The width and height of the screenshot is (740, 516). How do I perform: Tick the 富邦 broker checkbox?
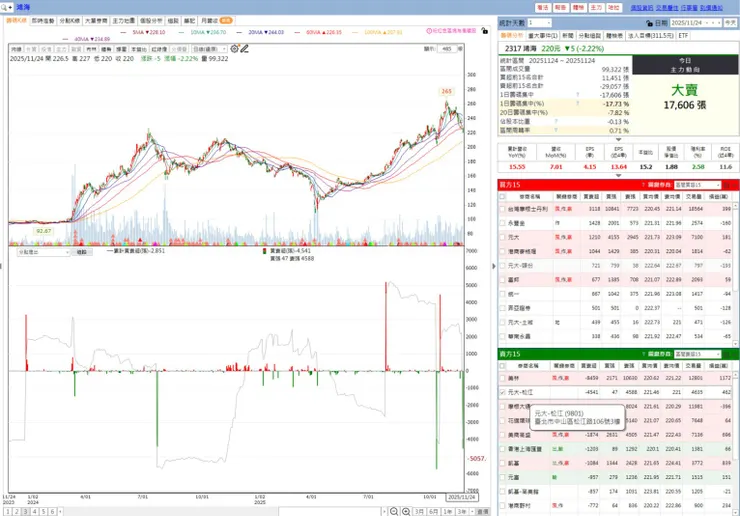coord(503,279)
